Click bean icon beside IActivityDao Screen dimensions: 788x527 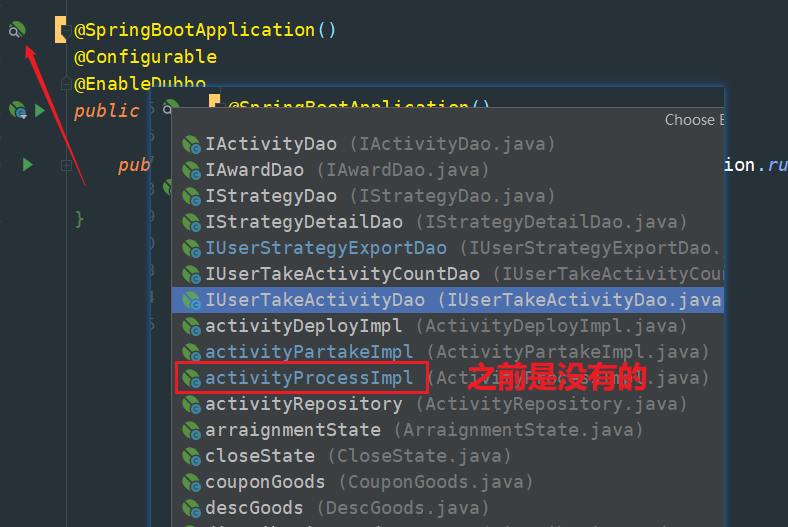(x=191, y=144)
